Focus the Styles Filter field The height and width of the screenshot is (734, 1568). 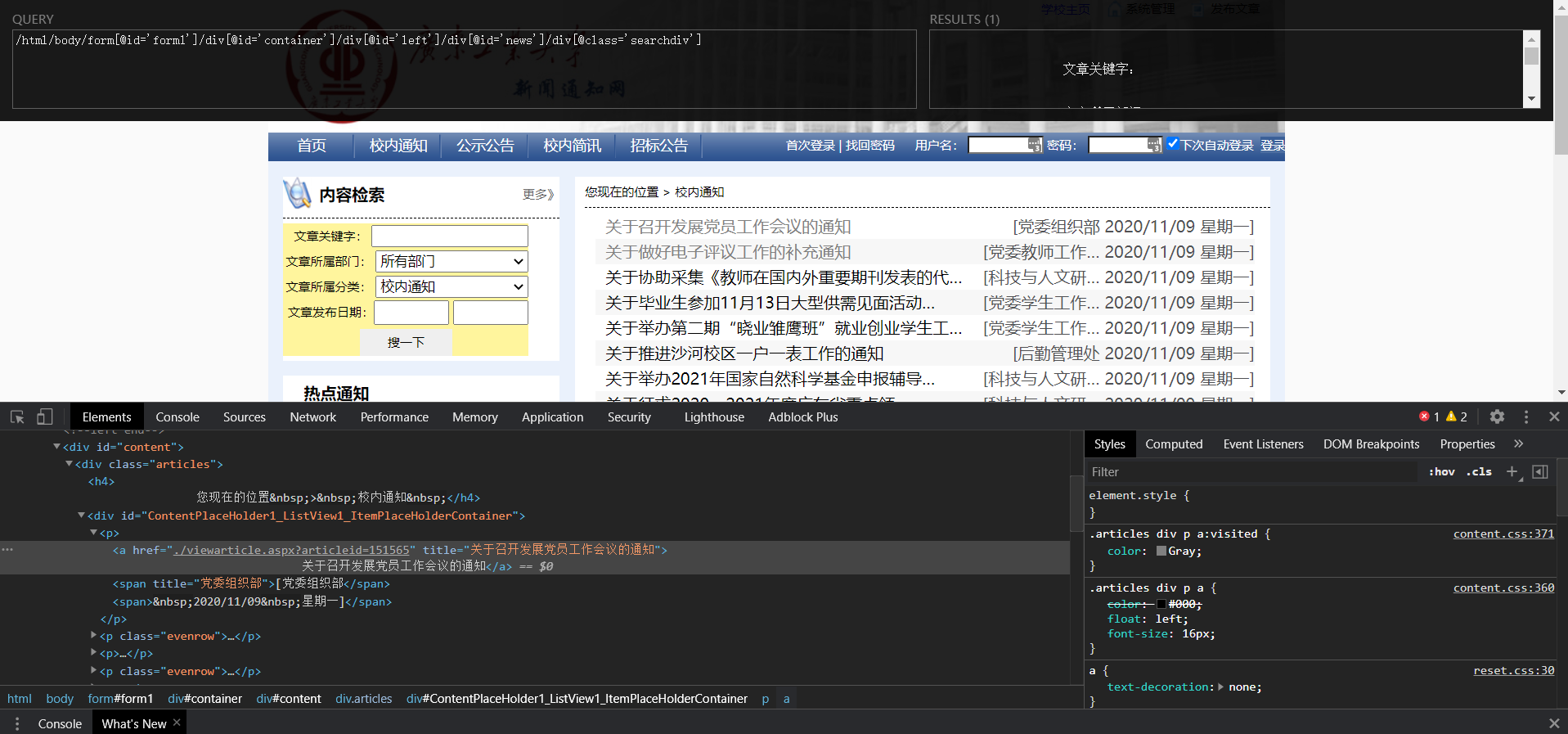tap(1251, 472)
